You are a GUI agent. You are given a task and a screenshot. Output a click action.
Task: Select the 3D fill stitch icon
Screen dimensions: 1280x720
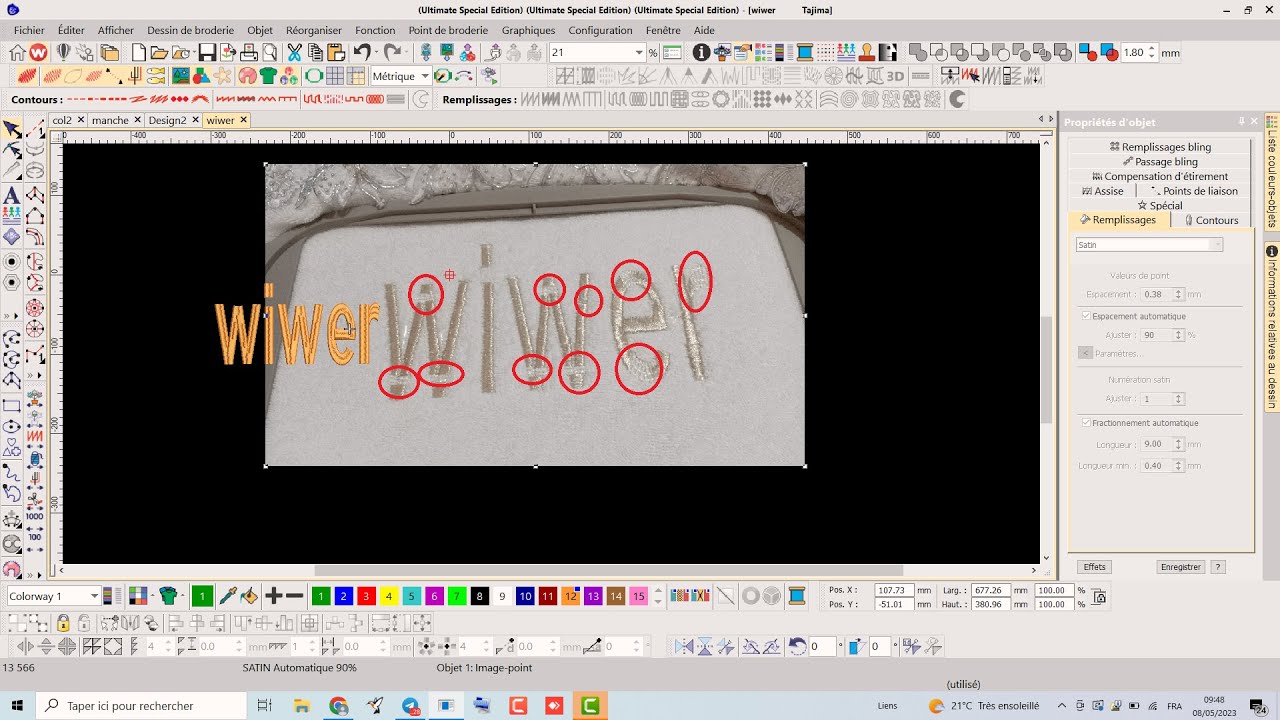[895, 76]
